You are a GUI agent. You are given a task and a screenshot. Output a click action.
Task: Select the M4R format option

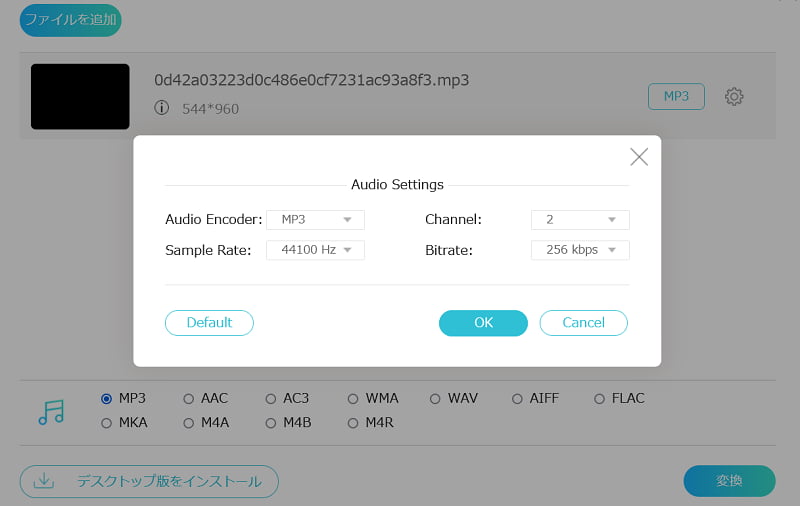click(x=353, y=423)
